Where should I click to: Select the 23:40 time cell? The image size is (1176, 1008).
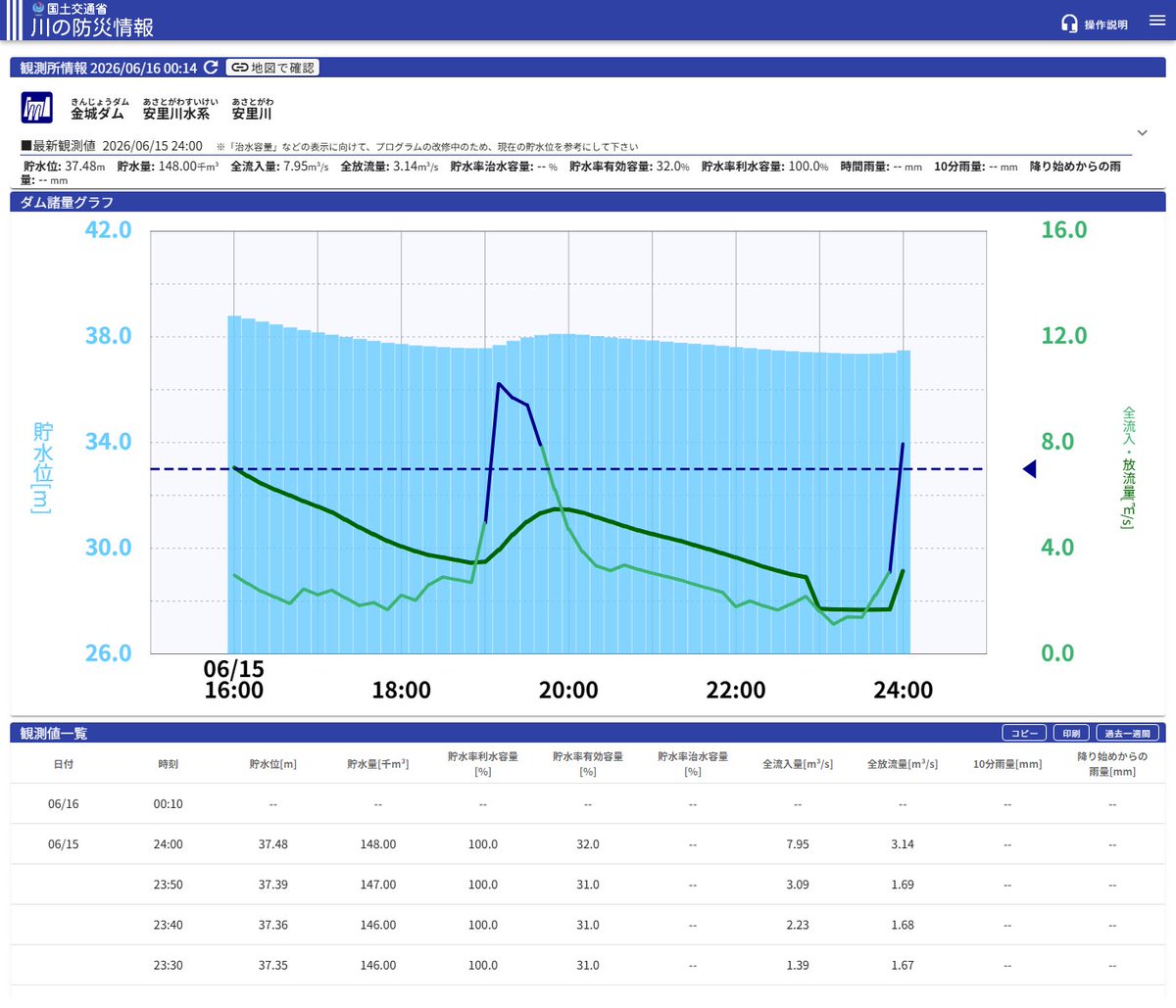168,925
